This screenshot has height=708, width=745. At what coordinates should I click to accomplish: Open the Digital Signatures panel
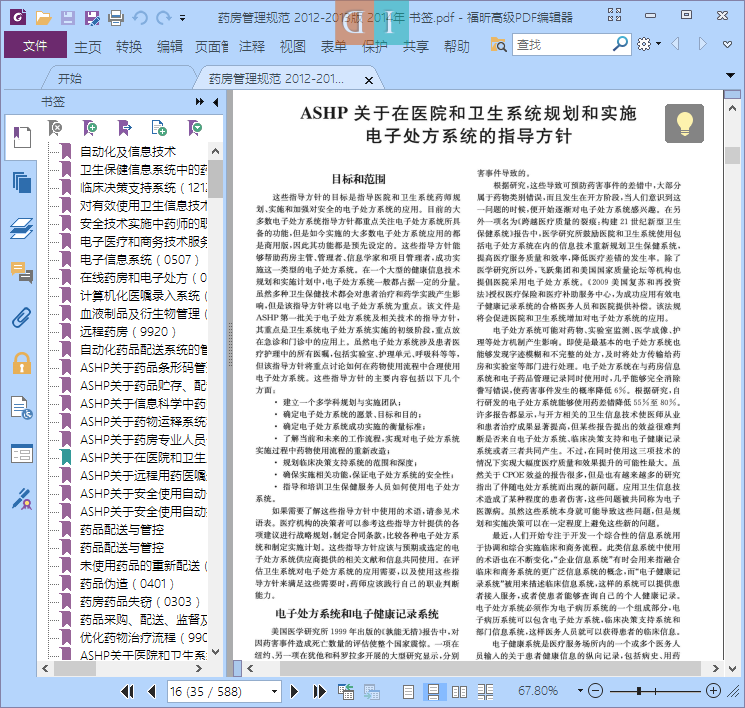point(22,499)
